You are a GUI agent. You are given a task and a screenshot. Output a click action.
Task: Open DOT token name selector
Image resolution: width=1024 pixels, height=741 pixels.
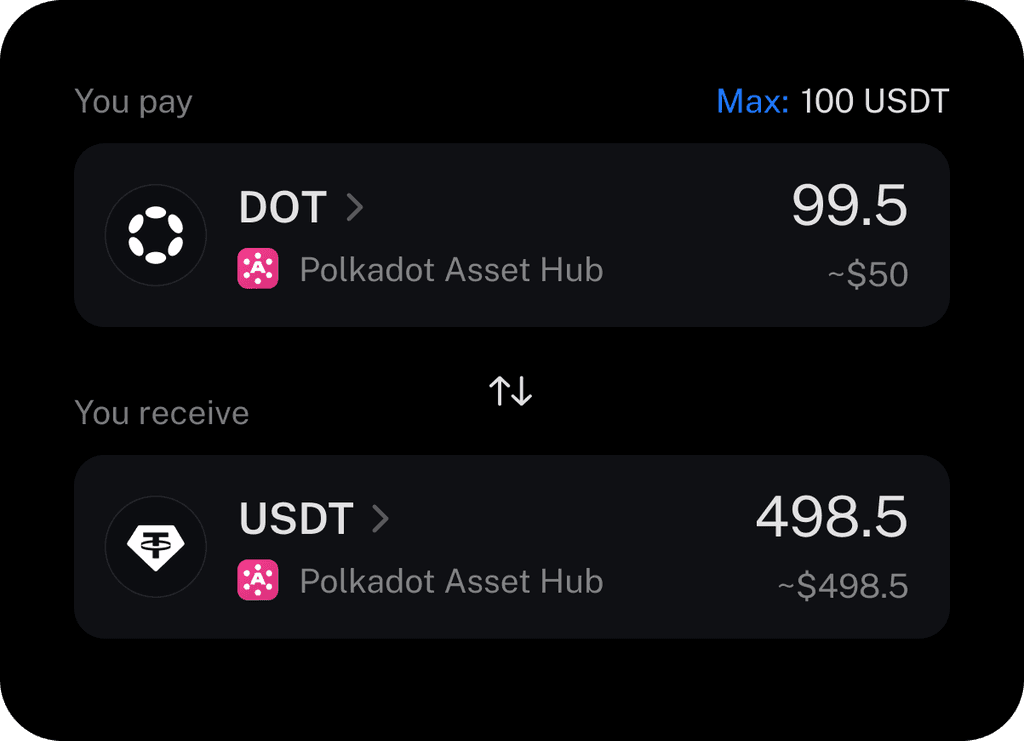(283, 207)
